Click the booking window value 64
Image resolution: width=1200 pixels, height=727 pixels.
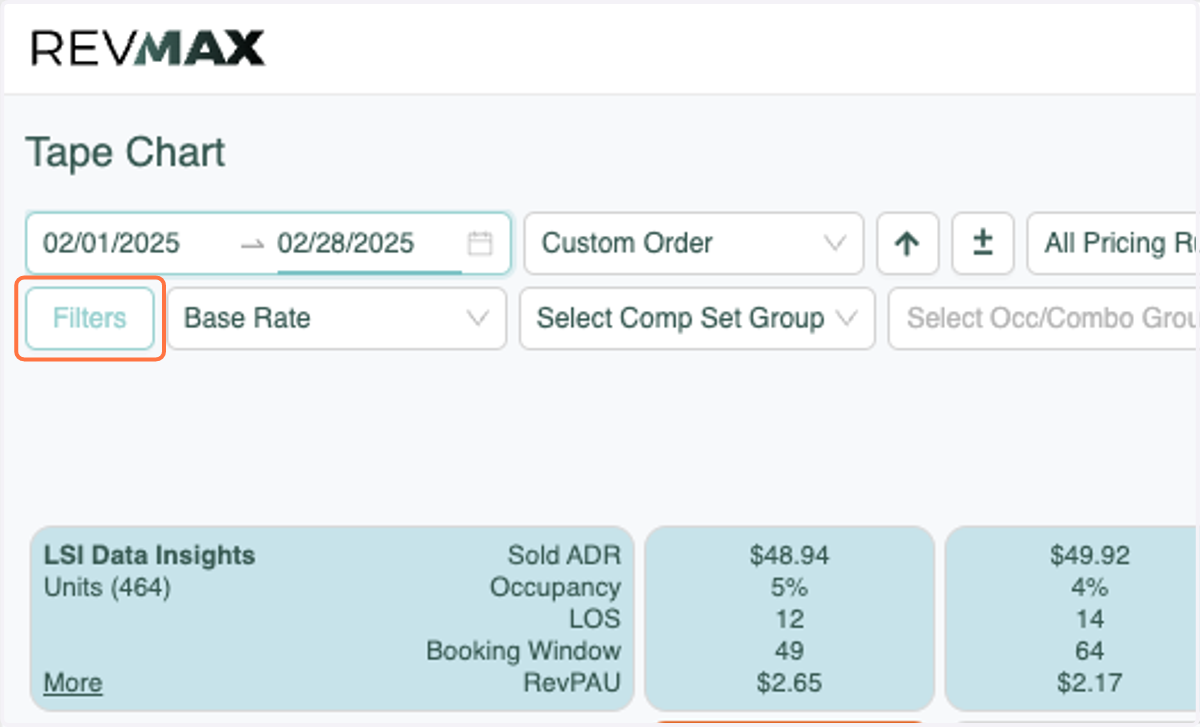tap(1090, 651)
